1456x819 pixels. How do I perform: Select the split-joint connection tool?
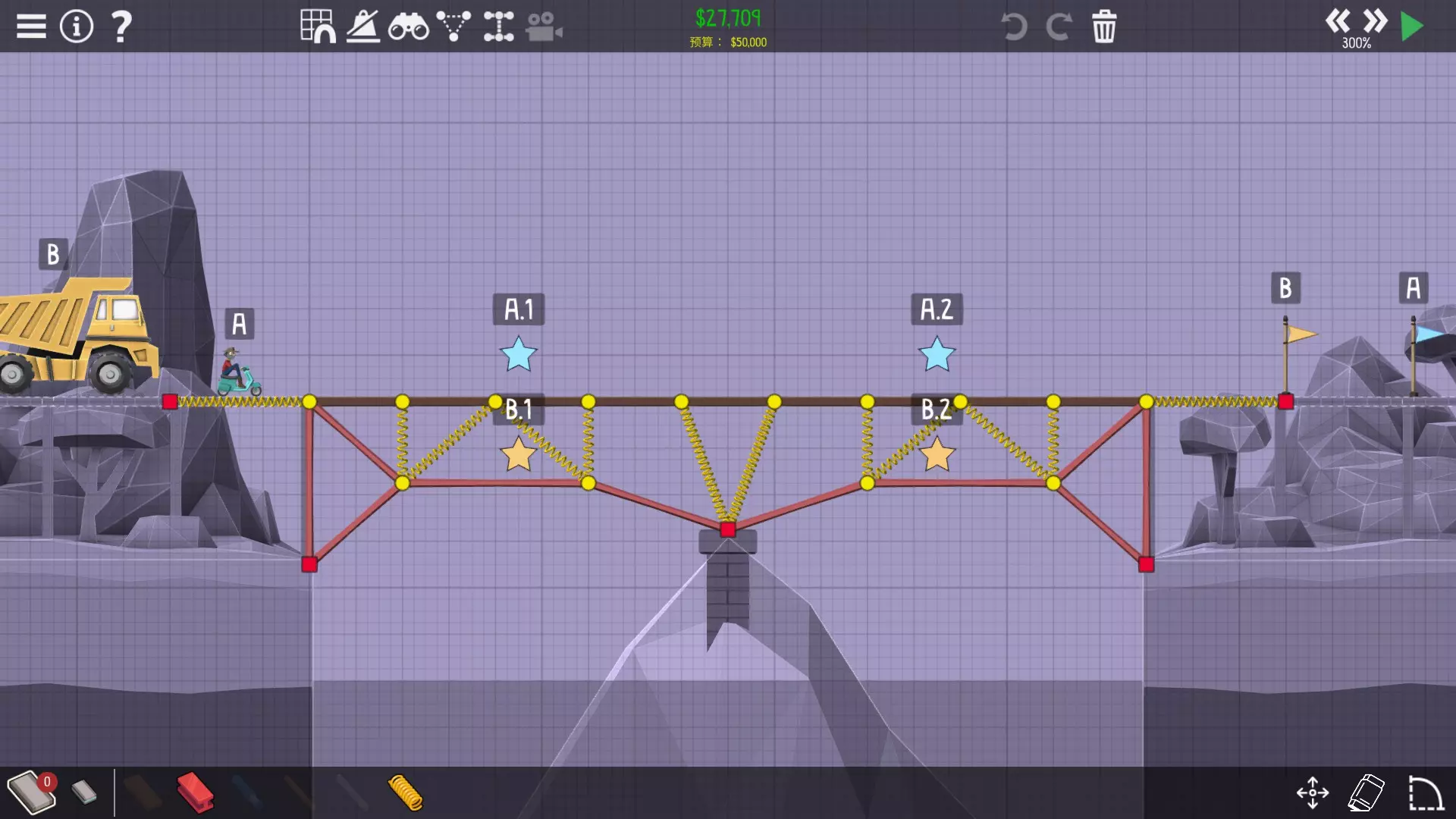499,27
